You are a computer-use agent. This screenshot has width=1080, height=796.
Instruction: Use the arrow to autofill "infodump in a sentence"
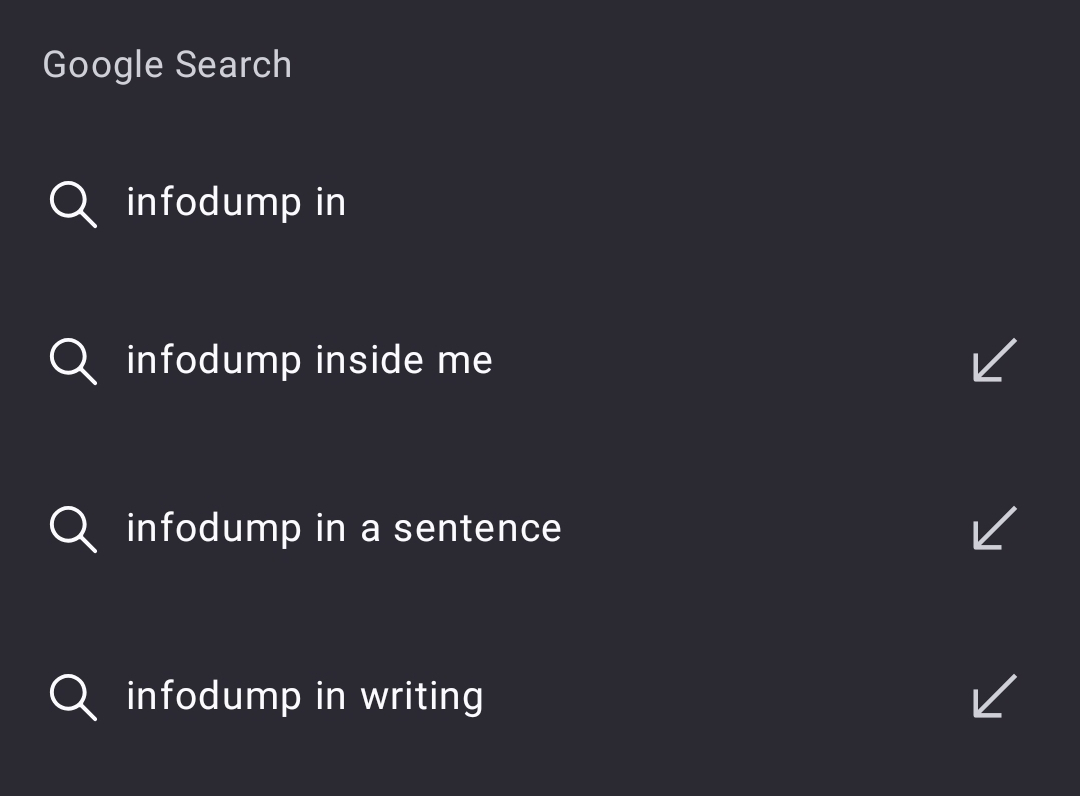coord(994,528)
